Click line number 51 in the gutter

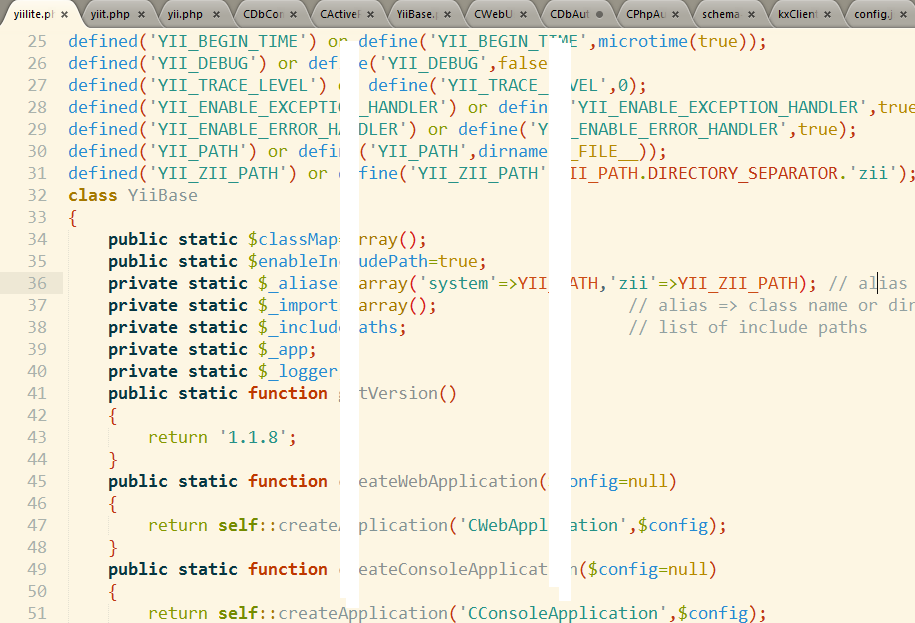pyautogui.click(x=37, y=613)
